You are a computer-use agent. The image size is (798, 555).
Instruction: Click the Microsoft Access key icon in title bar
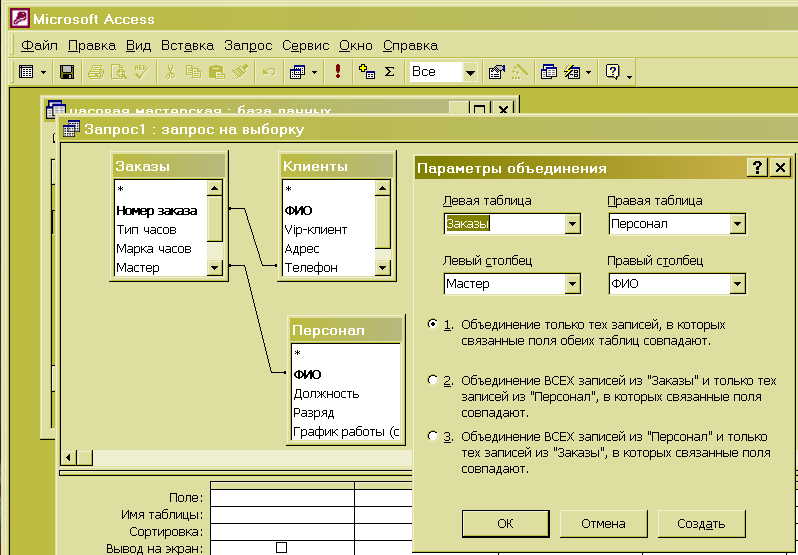(20, 19)
